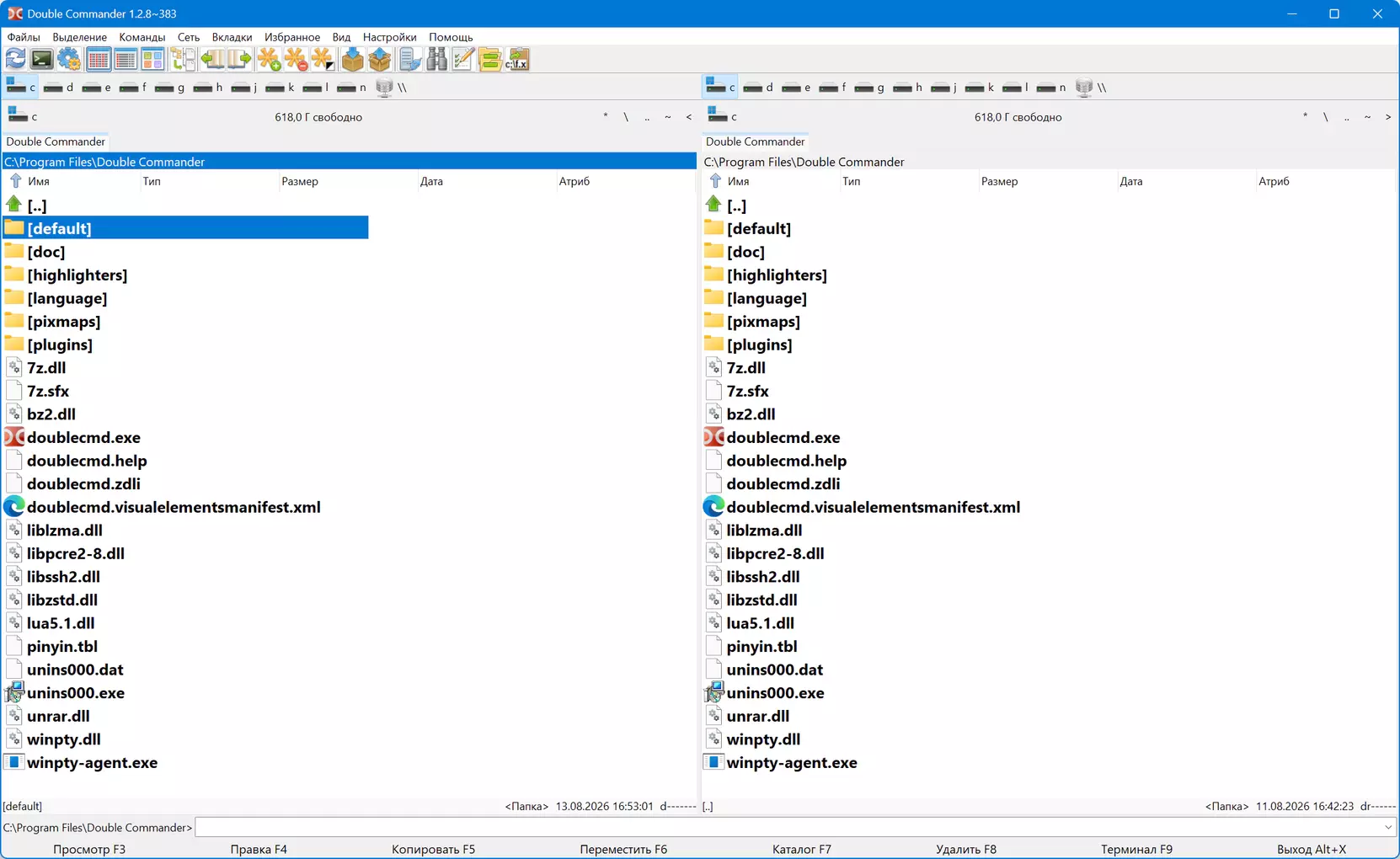The height and width of the screenshot is (859, 1400).
Task: Go to home with right panel tilde button
Action: (x=1367, y=117)
